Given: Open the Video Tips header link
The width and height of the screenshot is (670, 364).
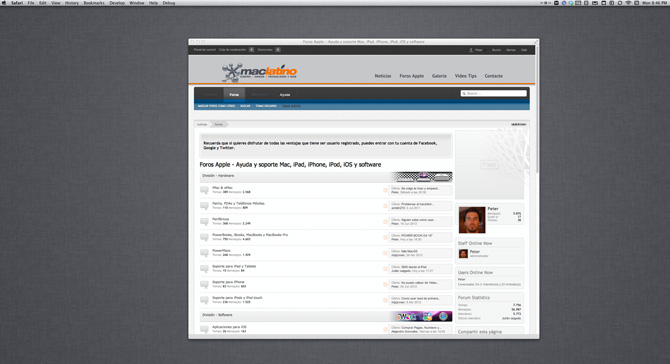Looking at the screenshot, I should coord(465,76).
